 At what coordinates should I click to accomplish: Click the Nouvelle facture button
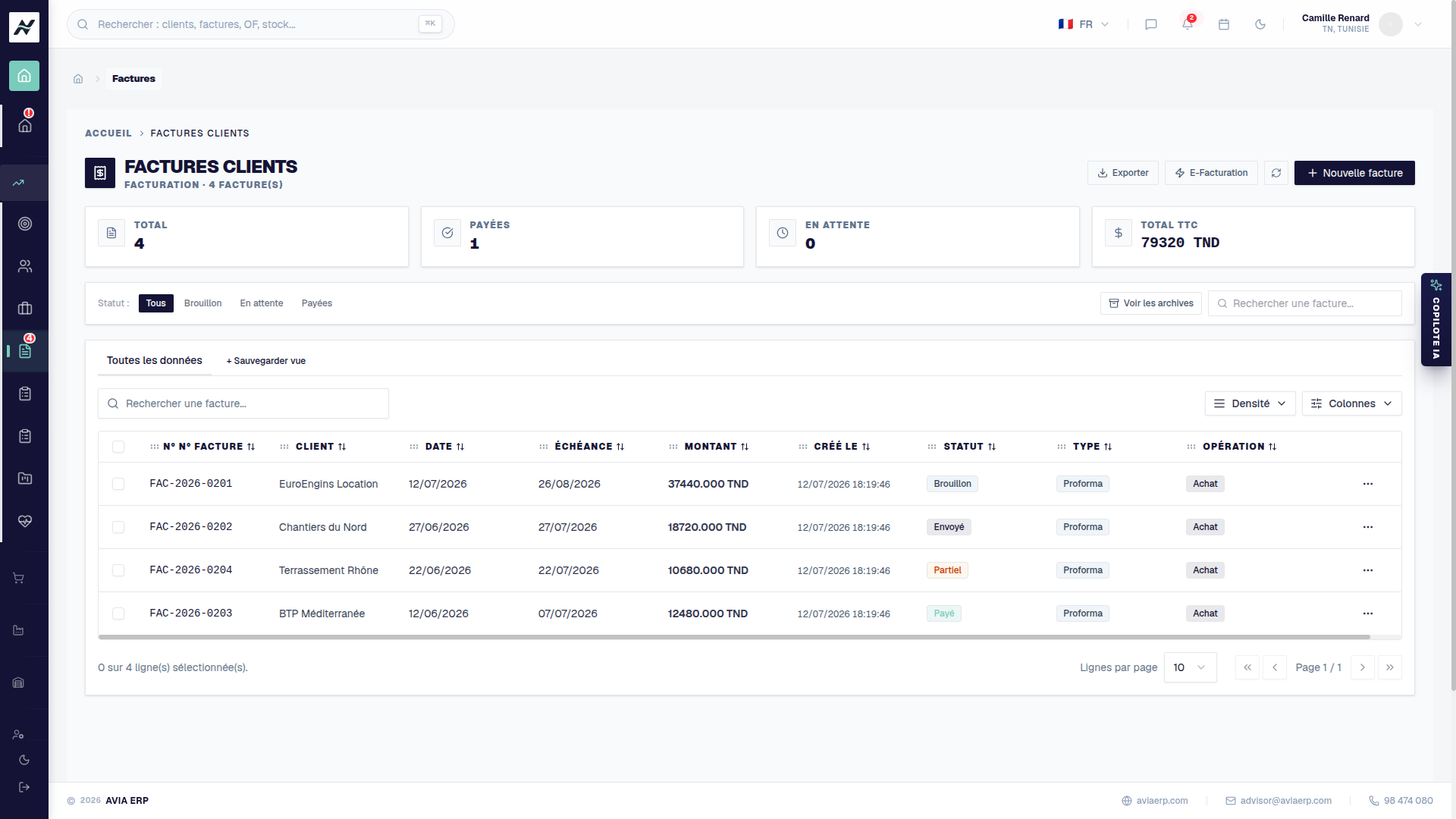(1354, 173)
